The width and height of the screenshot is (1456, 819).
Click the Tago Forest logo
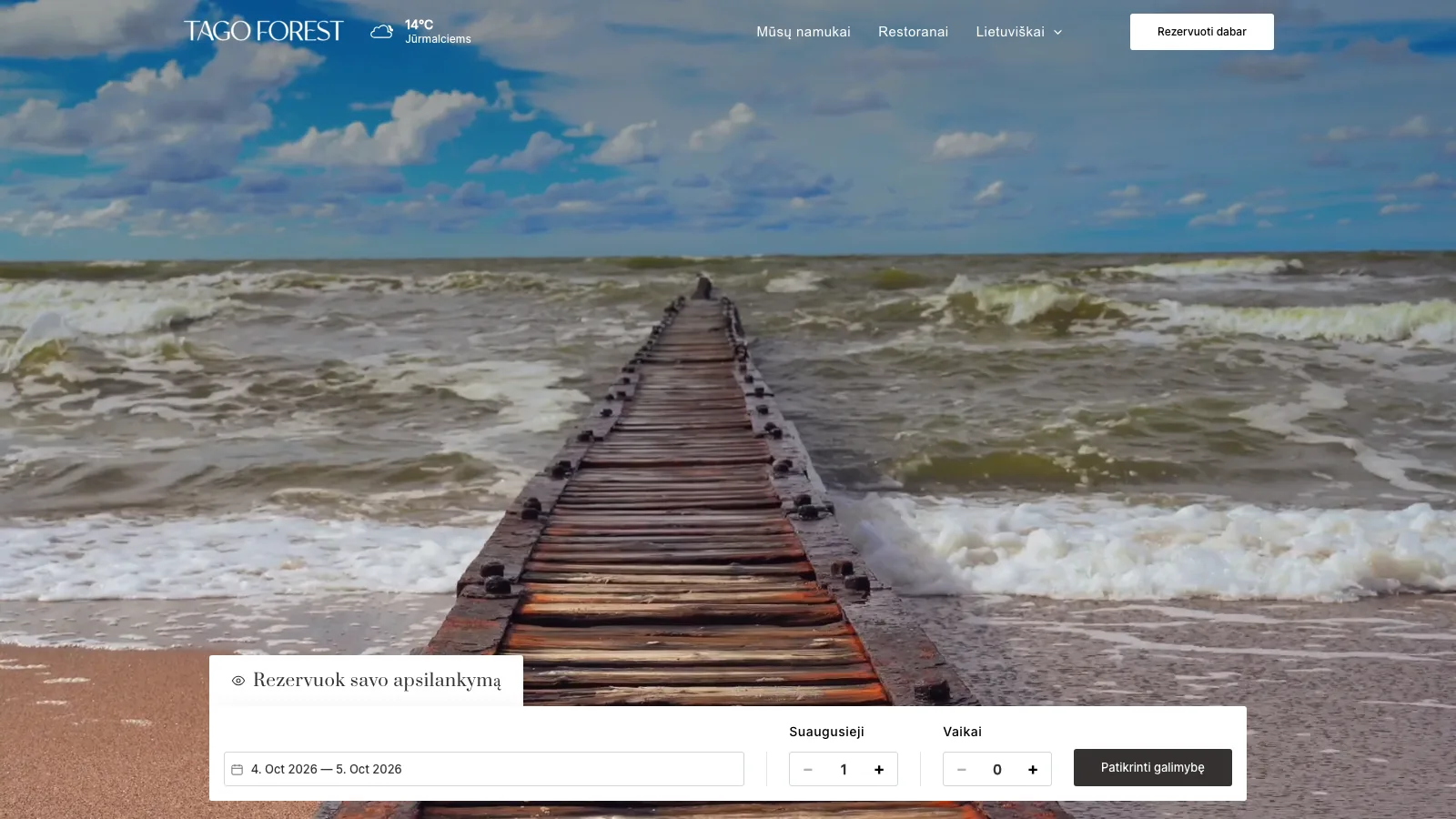pos(264,31)
